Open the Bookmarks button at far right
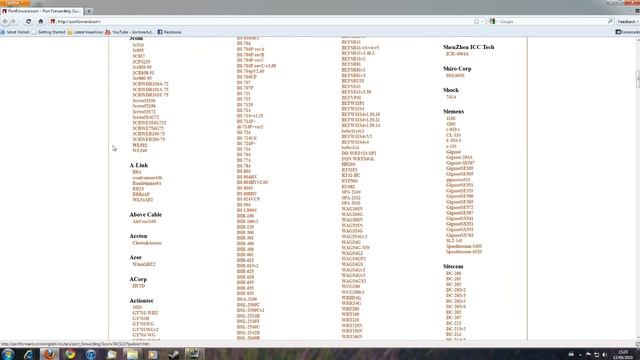Image resolution: width=640 pixels, height=360 pixels. pyautogui.click(x=627, y=32)
